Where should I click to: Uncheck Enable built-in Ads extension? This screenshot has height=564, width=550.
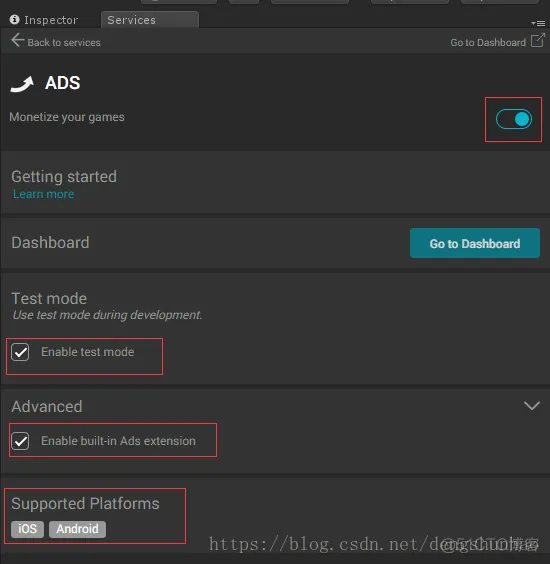click(20, 441)
